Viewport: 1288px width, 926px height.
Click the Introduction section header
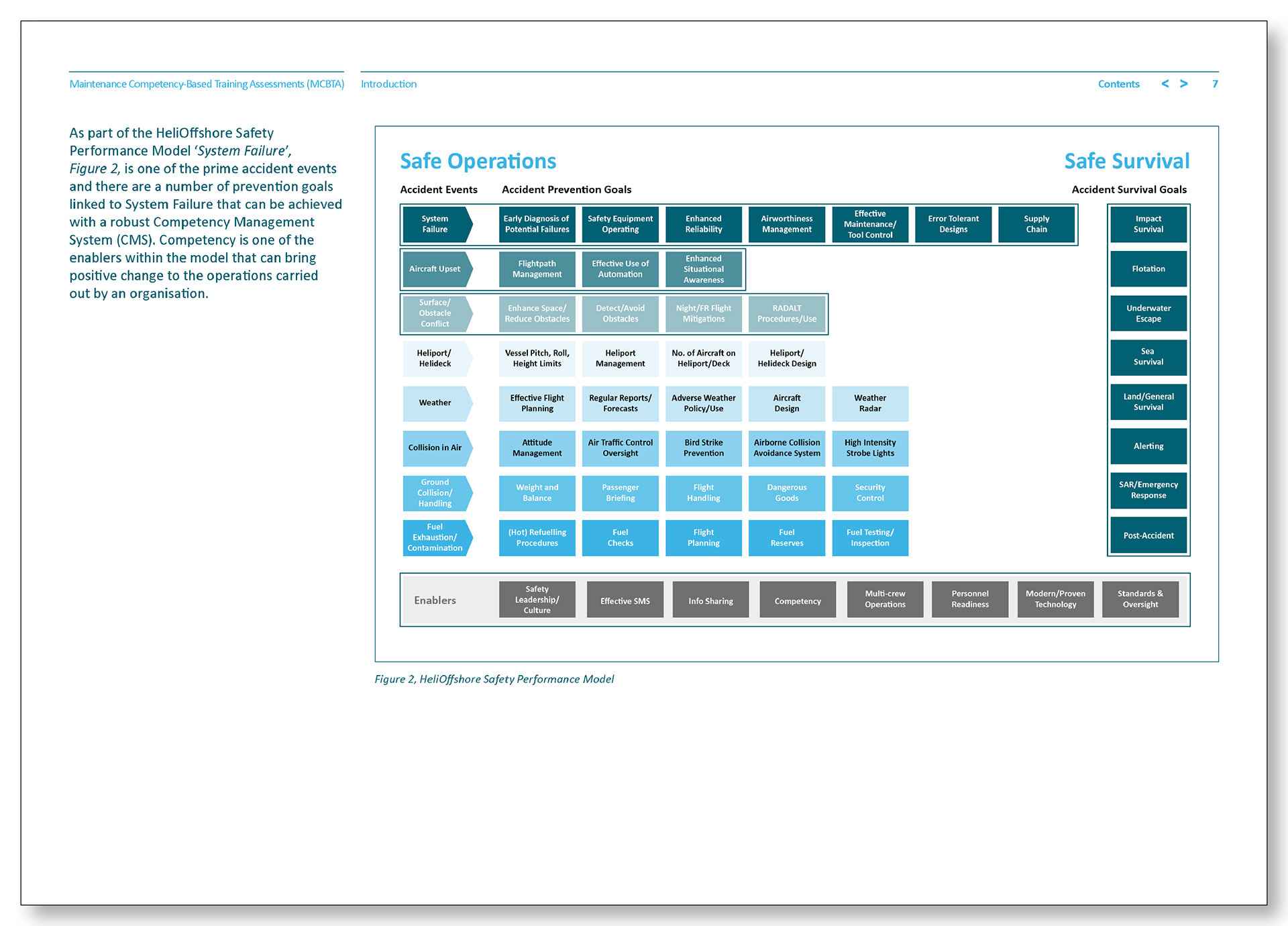coord(388,84)
